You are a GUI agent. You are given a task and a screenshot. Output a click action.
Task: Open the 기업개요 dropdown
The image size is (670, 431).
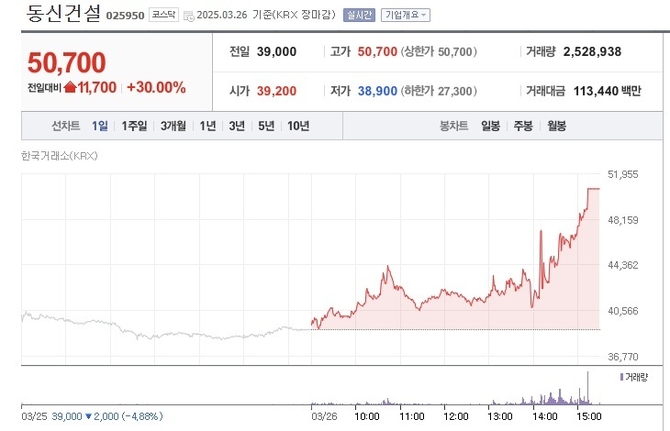click(x=404, y=15)
